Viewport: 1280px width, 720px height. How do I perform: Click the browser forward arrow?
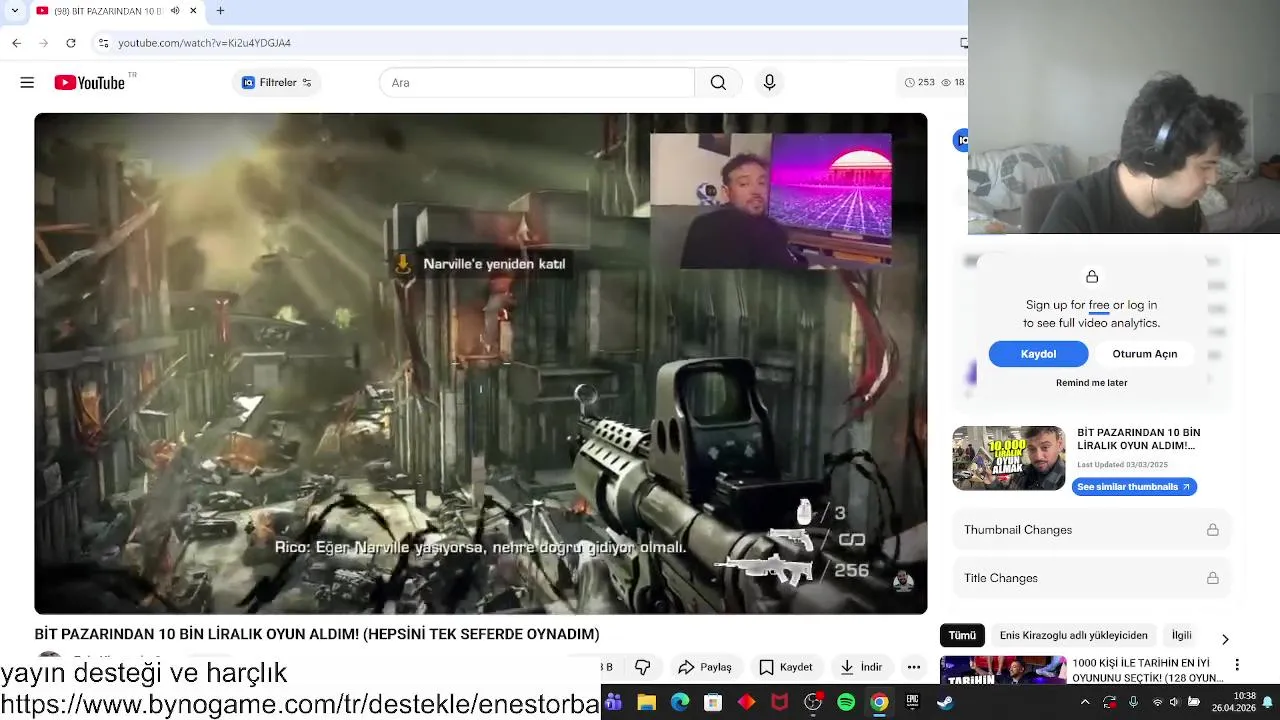point(43,43)
